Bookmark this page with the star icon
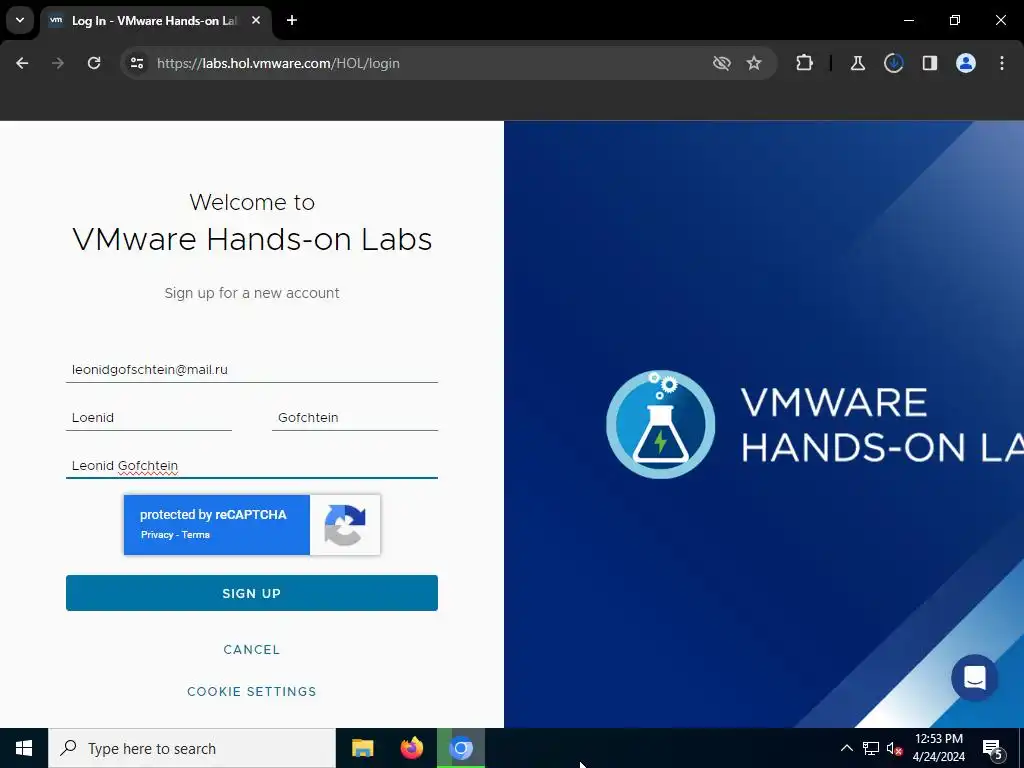The image size is (1024, 768). 754,63
